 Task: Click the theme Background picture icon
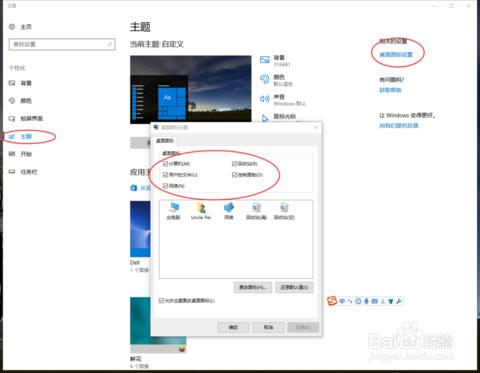click(x=265, y=60)
